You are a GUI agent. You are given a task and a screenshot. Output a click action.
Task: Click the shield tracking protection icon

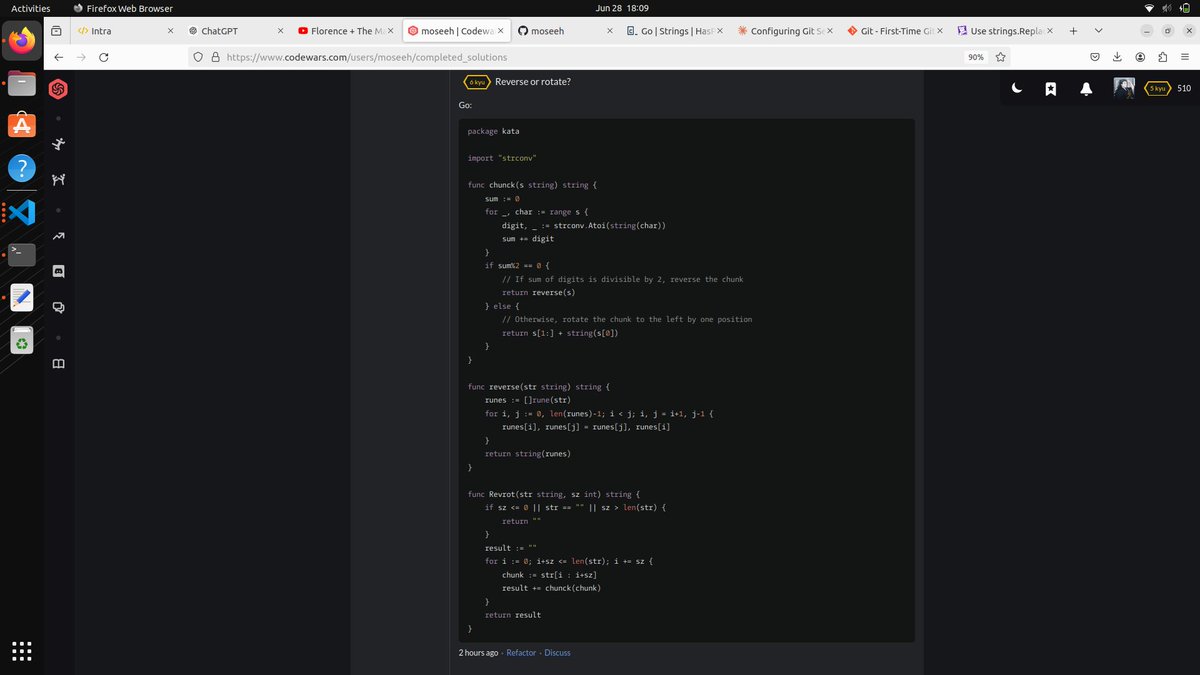pos(197,58)
